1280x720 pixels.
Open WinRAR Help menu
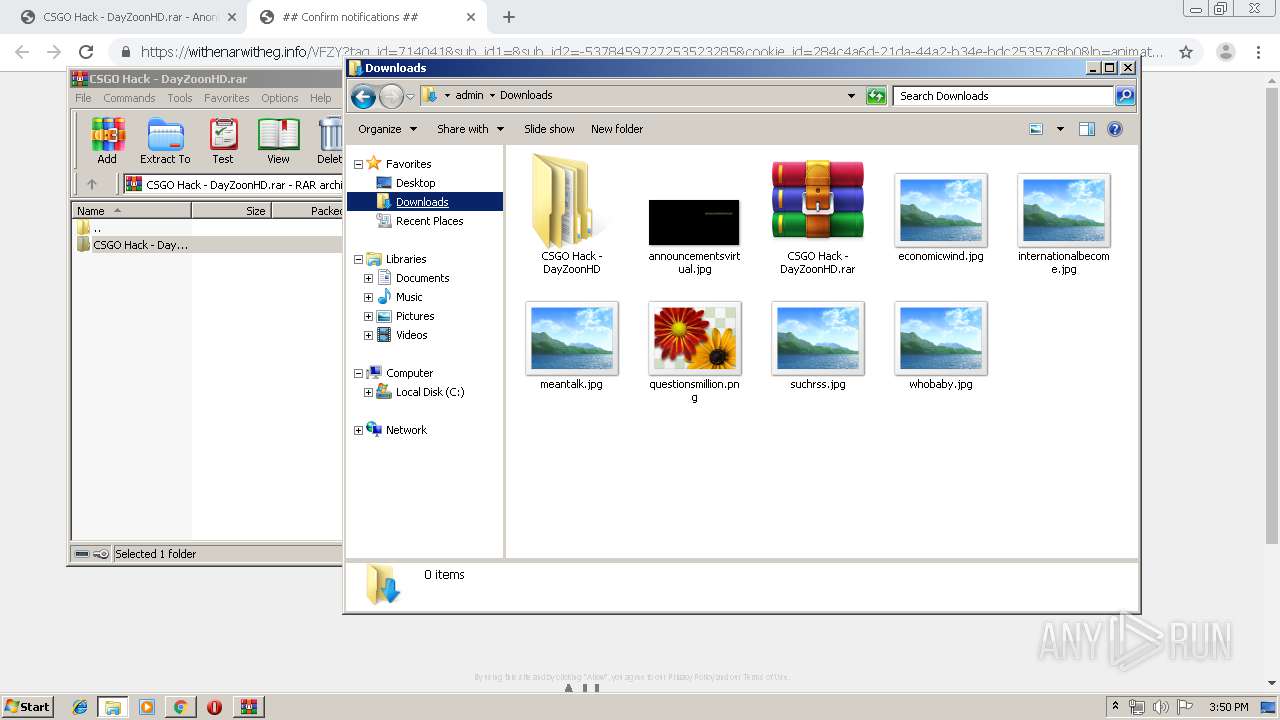(320, 98)
